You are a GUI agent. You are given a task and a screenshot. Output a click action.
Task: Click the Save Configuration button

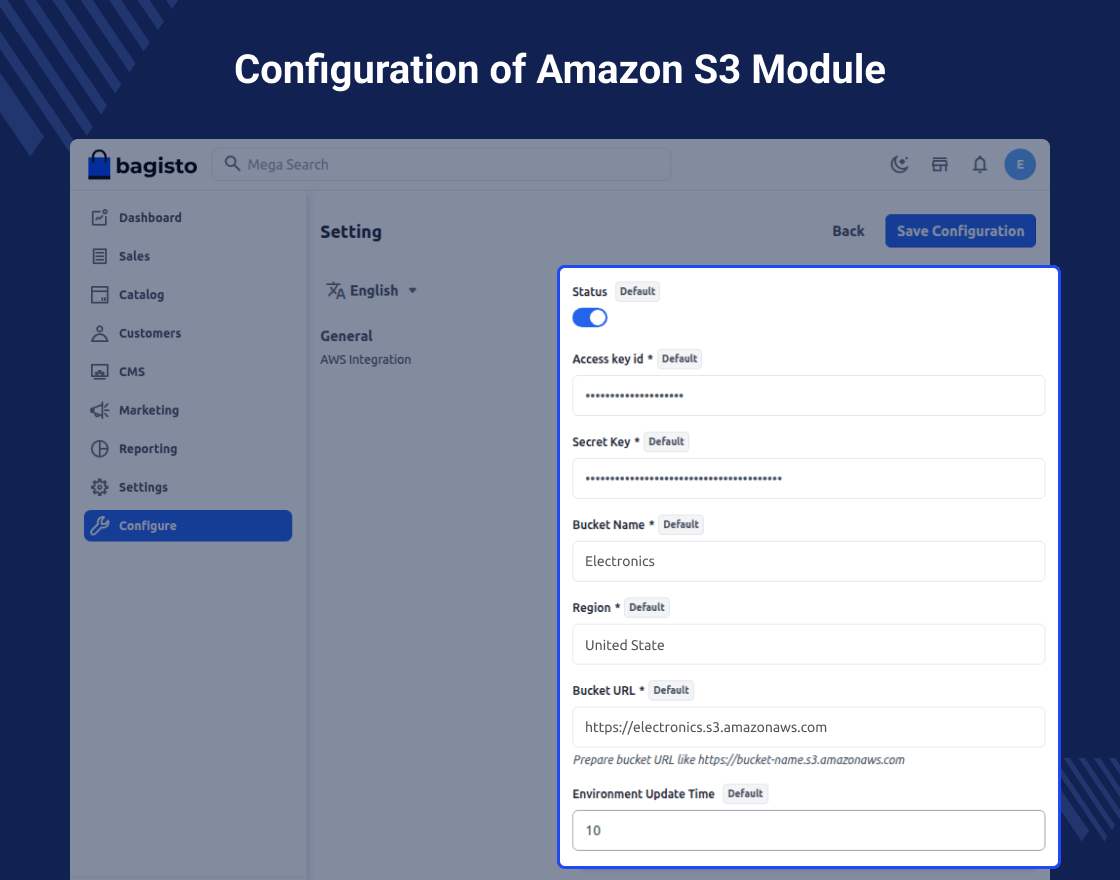[960, 231]
